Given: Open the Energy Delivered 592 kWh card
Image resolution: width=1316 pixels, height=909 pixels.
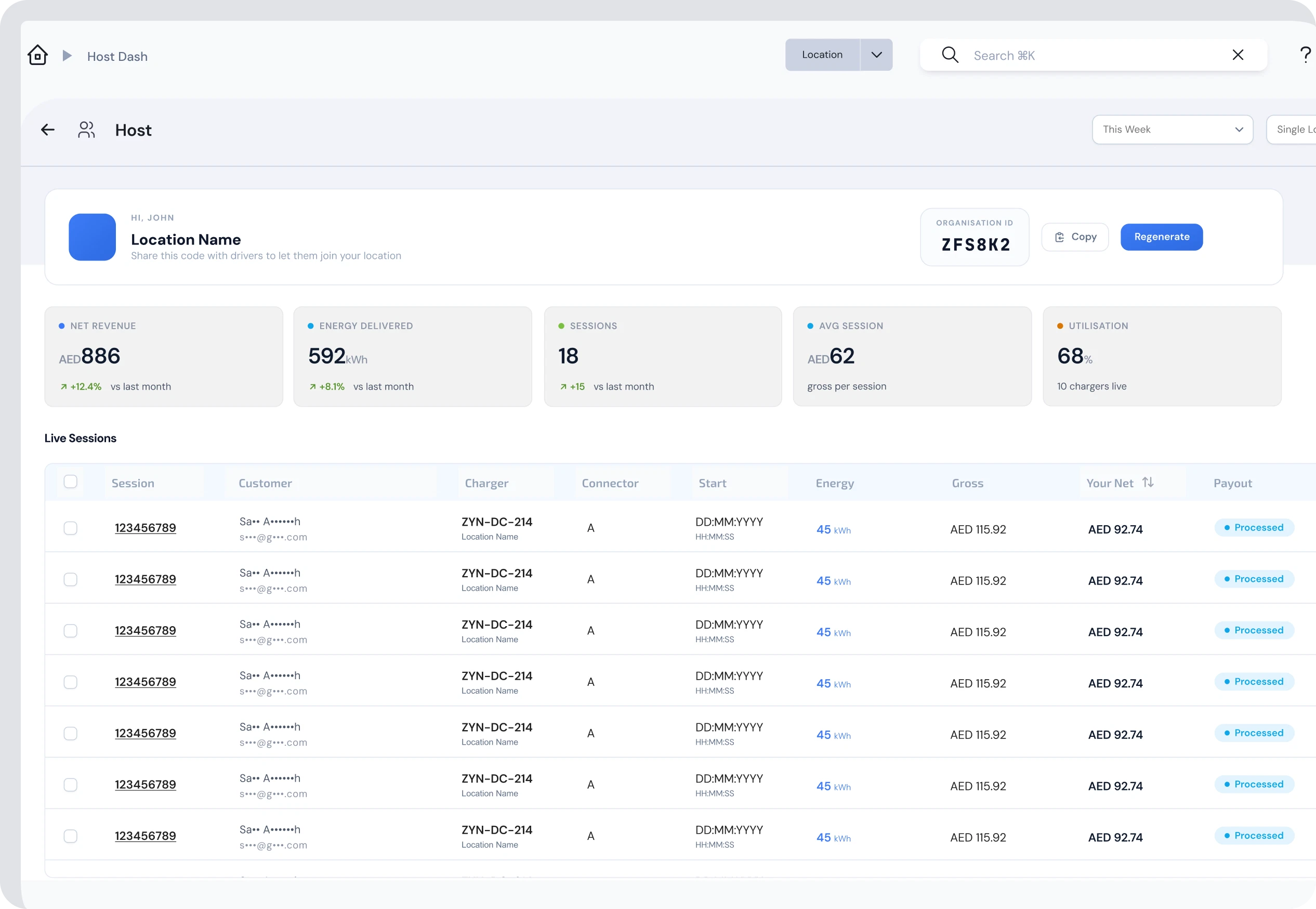Looking at the screenshot, I should pos(413,357).
